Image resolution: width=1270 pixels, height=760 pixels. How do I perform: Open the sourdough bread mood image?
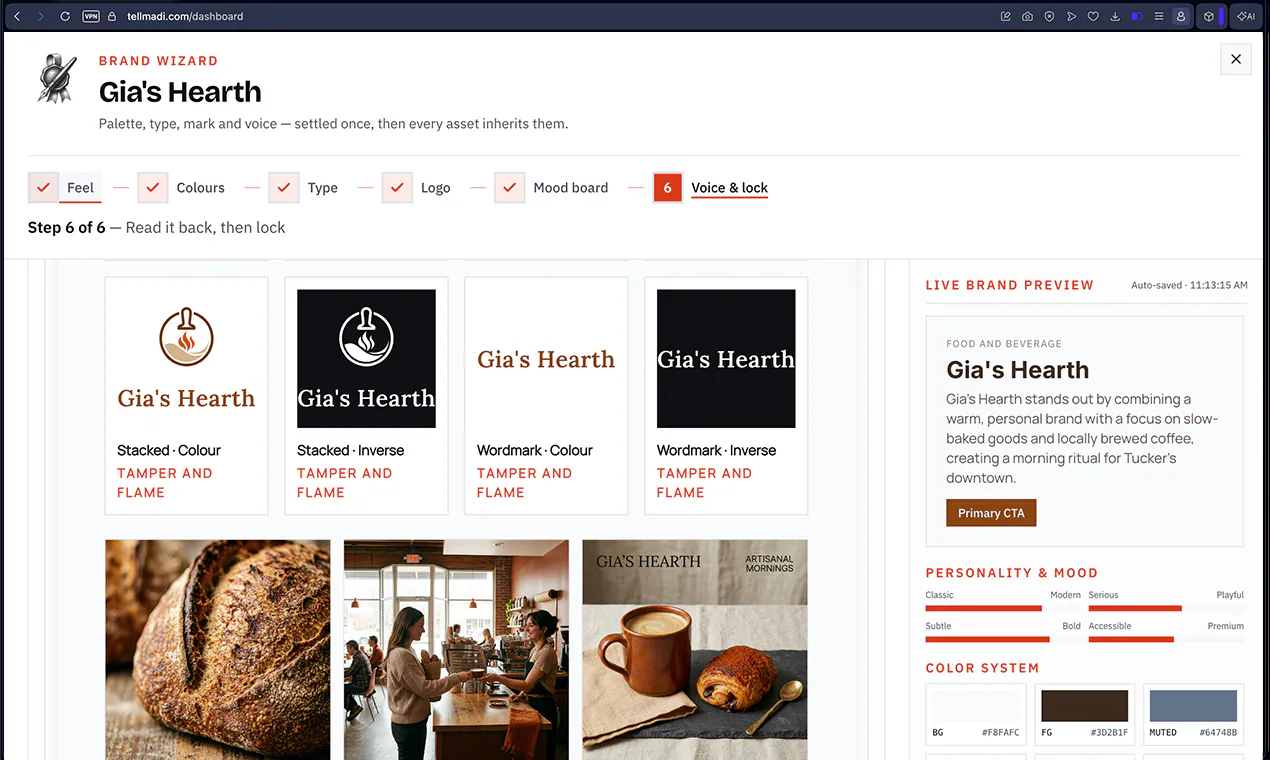point(218,650)
